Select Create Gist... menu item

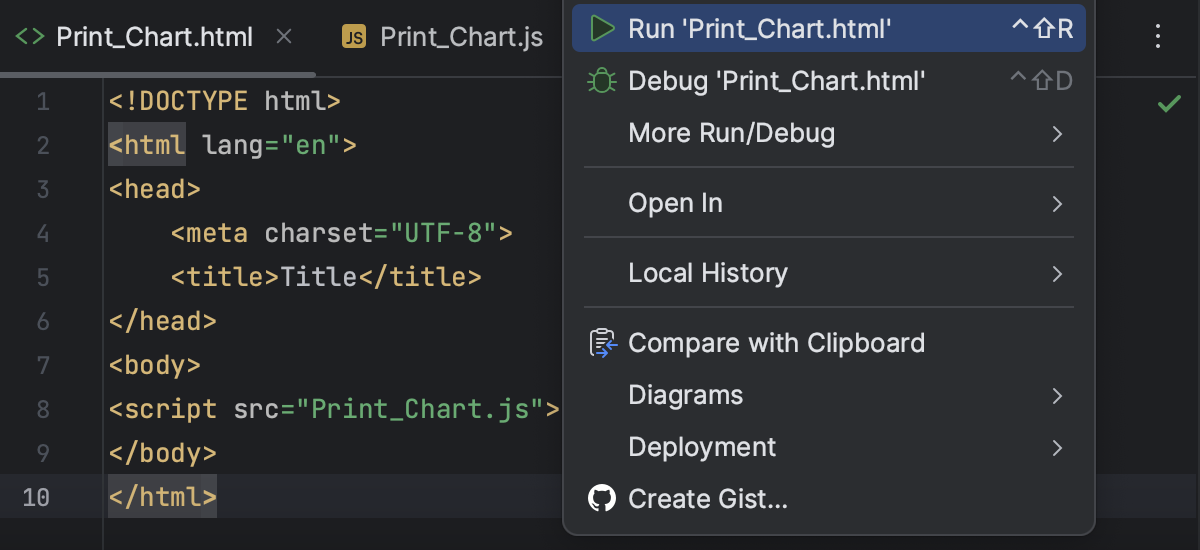708,498
